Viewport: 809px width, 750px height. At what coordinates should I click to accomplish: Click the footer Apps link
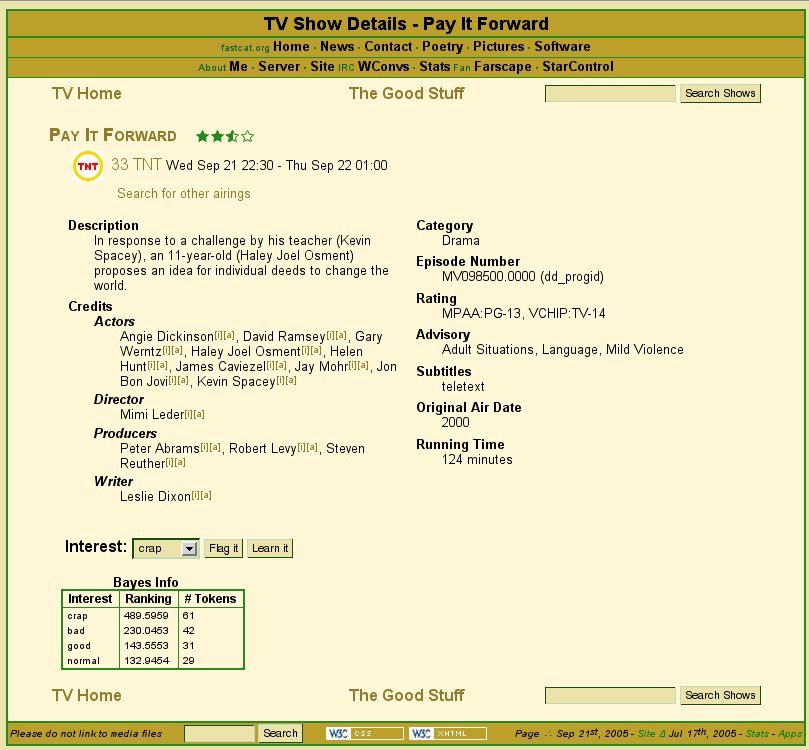coord(790,733)
